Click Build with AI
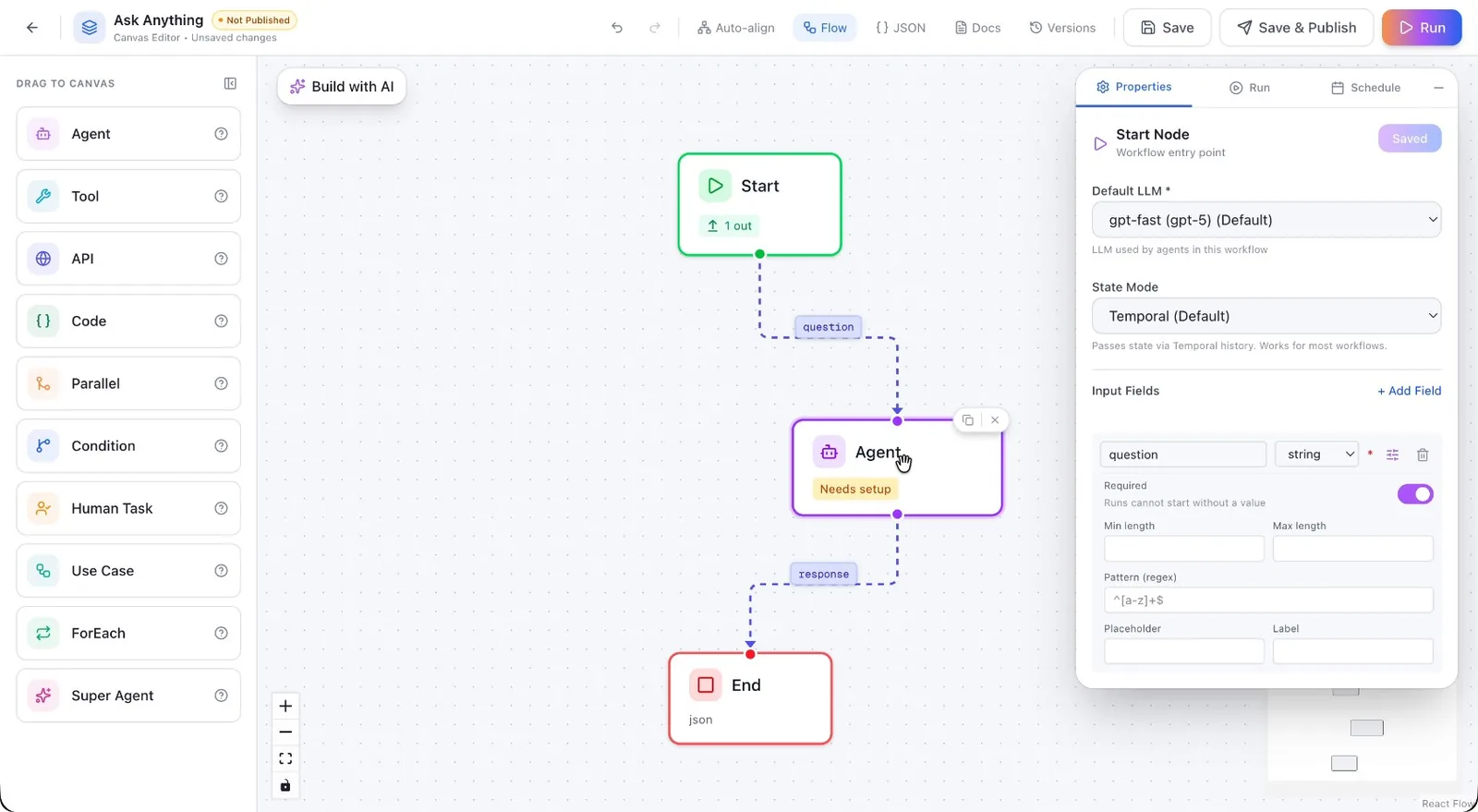 pos(342,87)
